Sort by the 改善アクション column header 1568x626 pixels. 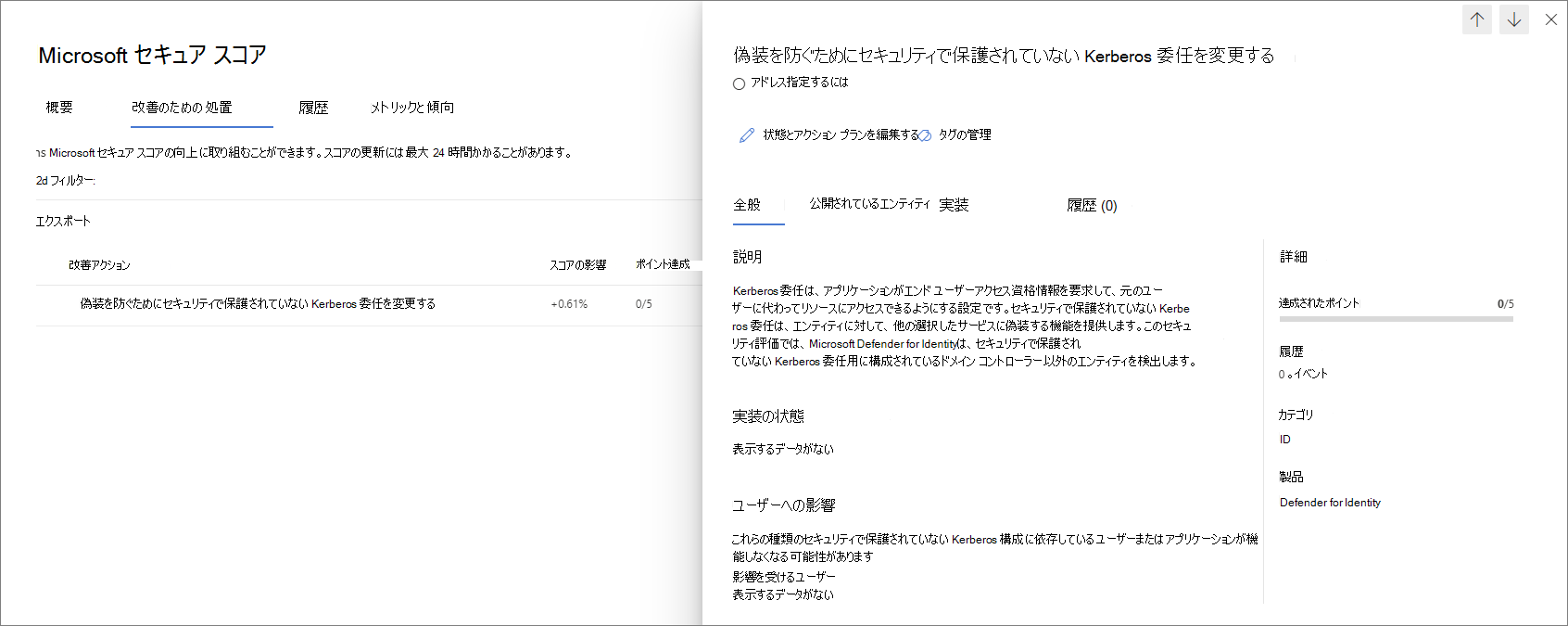pyautogui.click(x=99, y=265)
